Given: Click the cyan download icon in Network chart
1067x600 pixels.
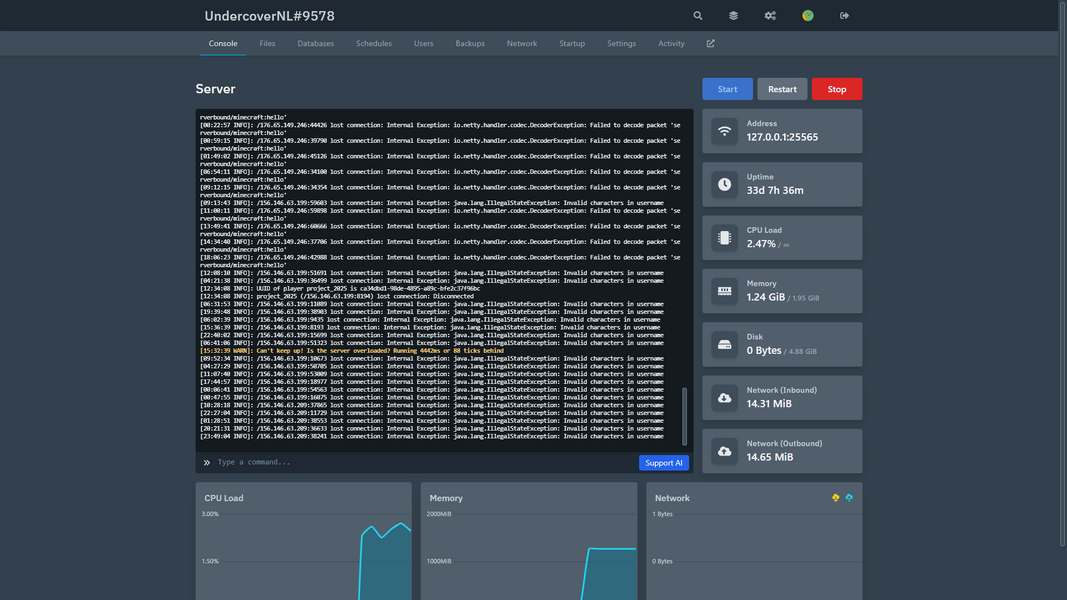Looking at the screenshot, I should [x=849, y=498].
